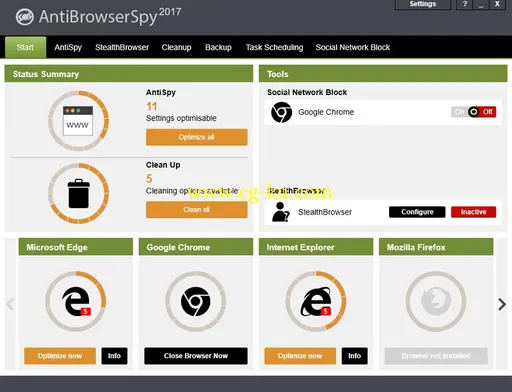Click the Tools panel header

(383, 74)
